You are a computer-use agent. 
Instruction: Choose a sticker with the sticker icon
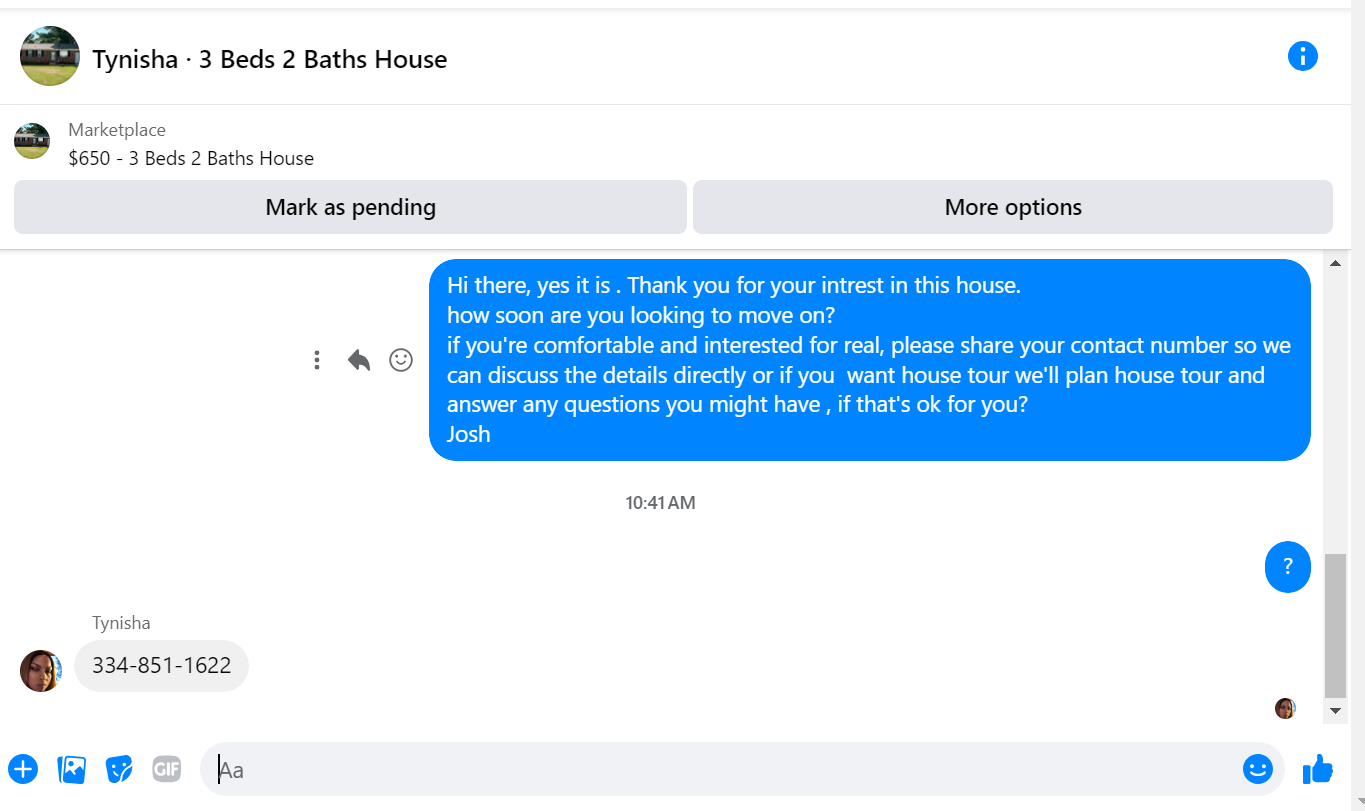pos(120,769)
